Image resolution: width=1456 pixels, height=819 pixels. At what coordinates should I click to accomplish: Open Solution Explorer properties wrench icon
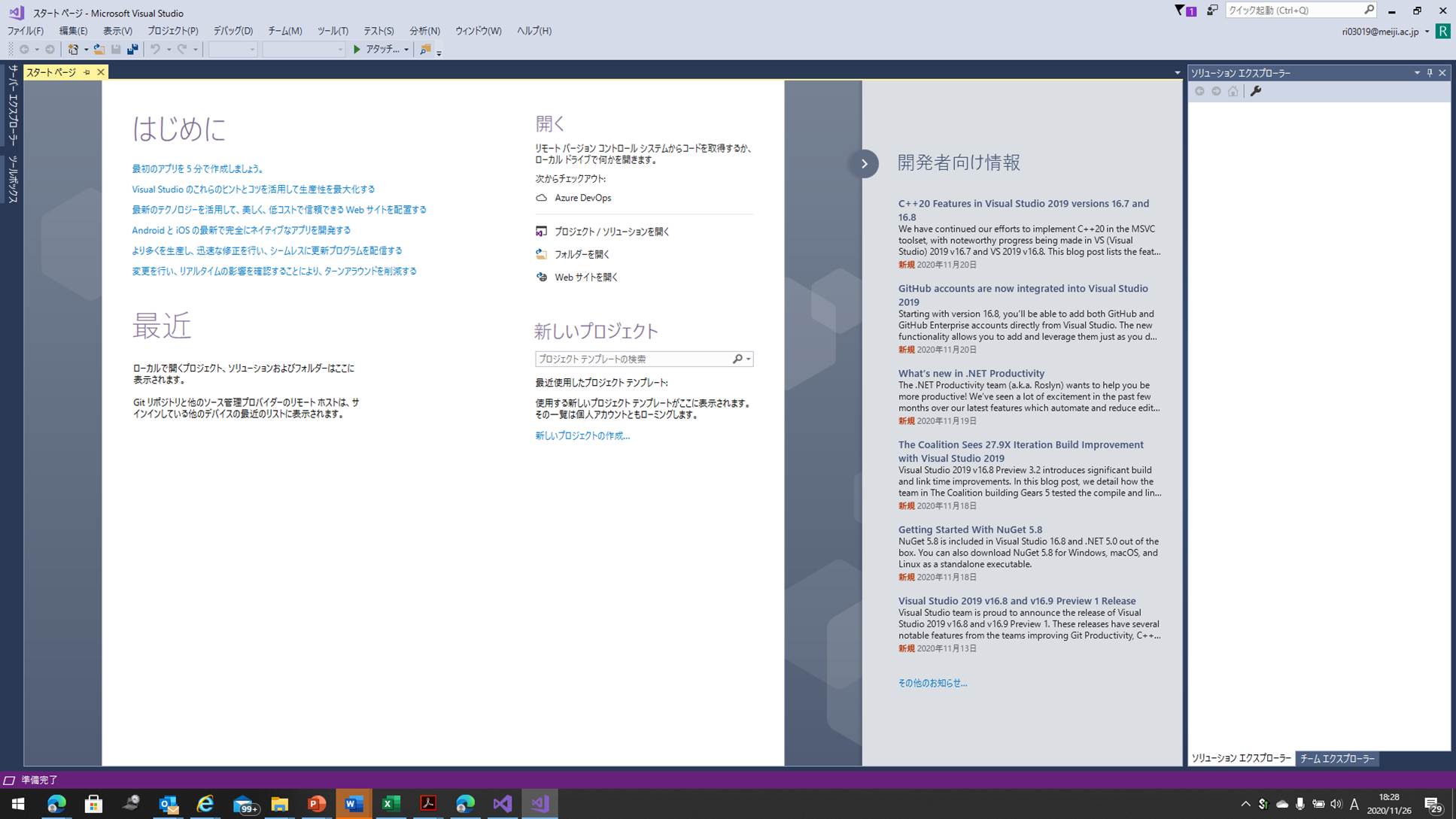coord(1255,91)
